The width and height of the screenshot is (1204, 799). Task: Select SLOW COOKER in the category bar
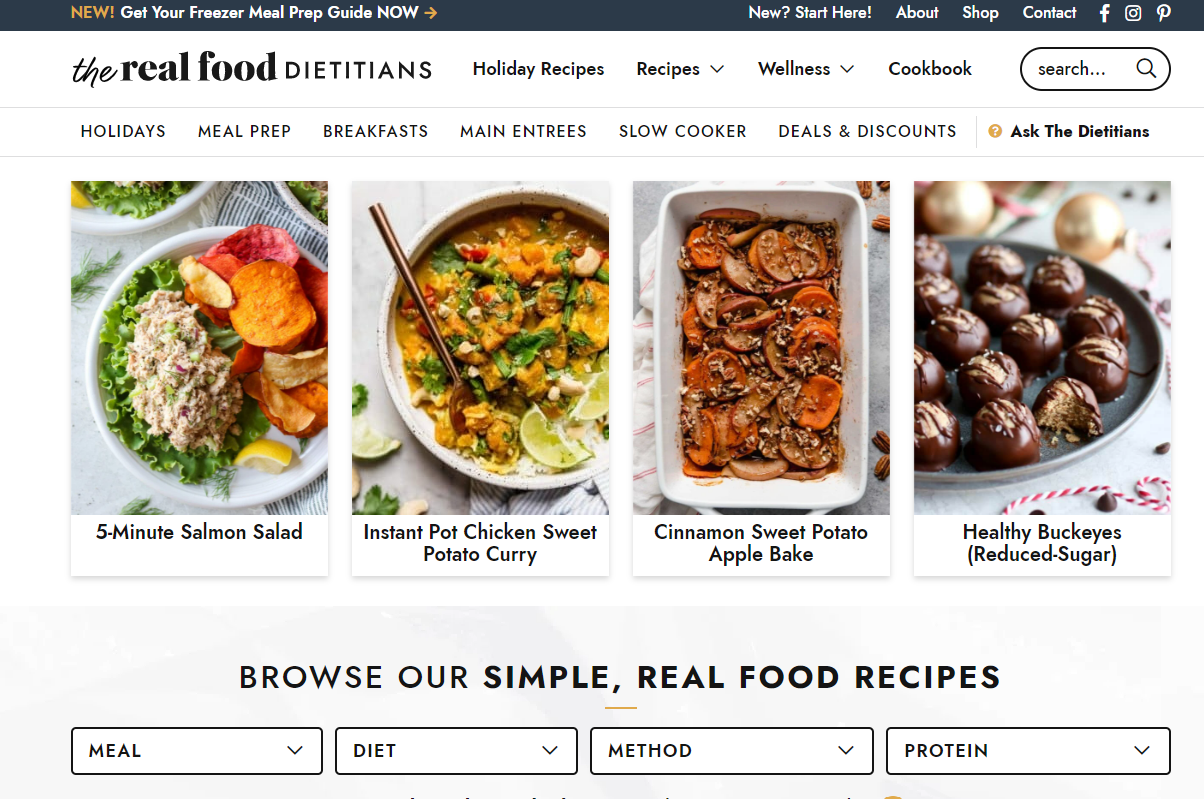pyautogui.click(x=683, y=131)
